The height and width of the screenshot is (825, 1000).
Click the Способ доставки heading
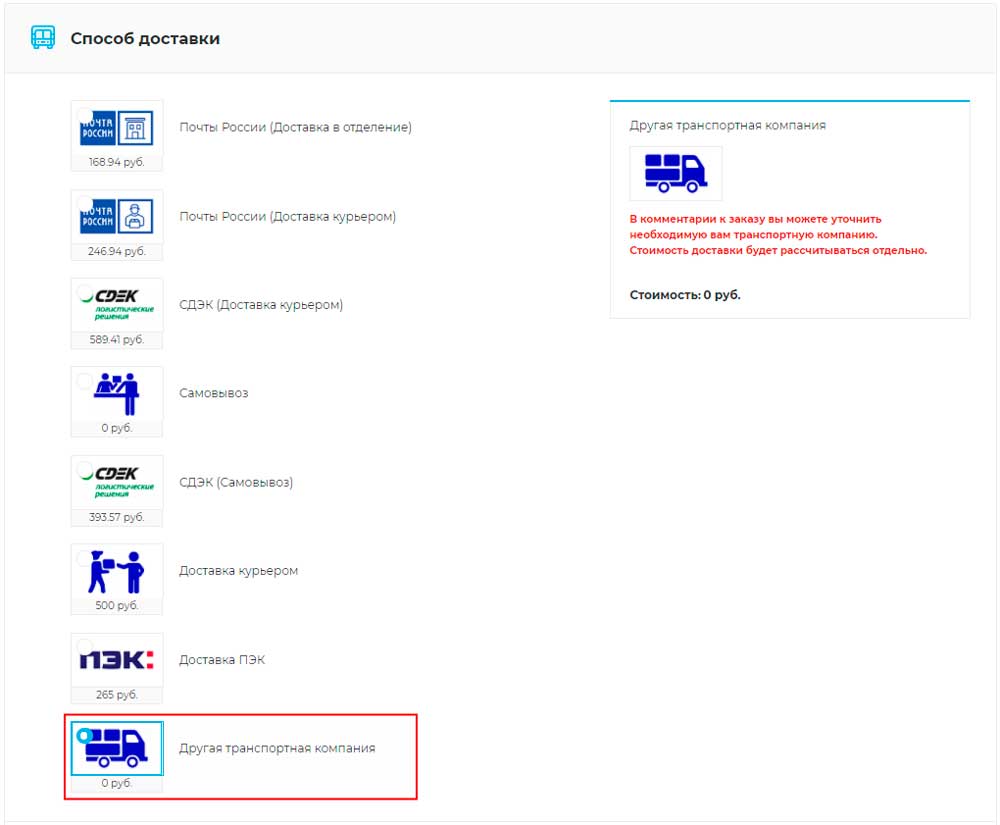click(145, 38)
